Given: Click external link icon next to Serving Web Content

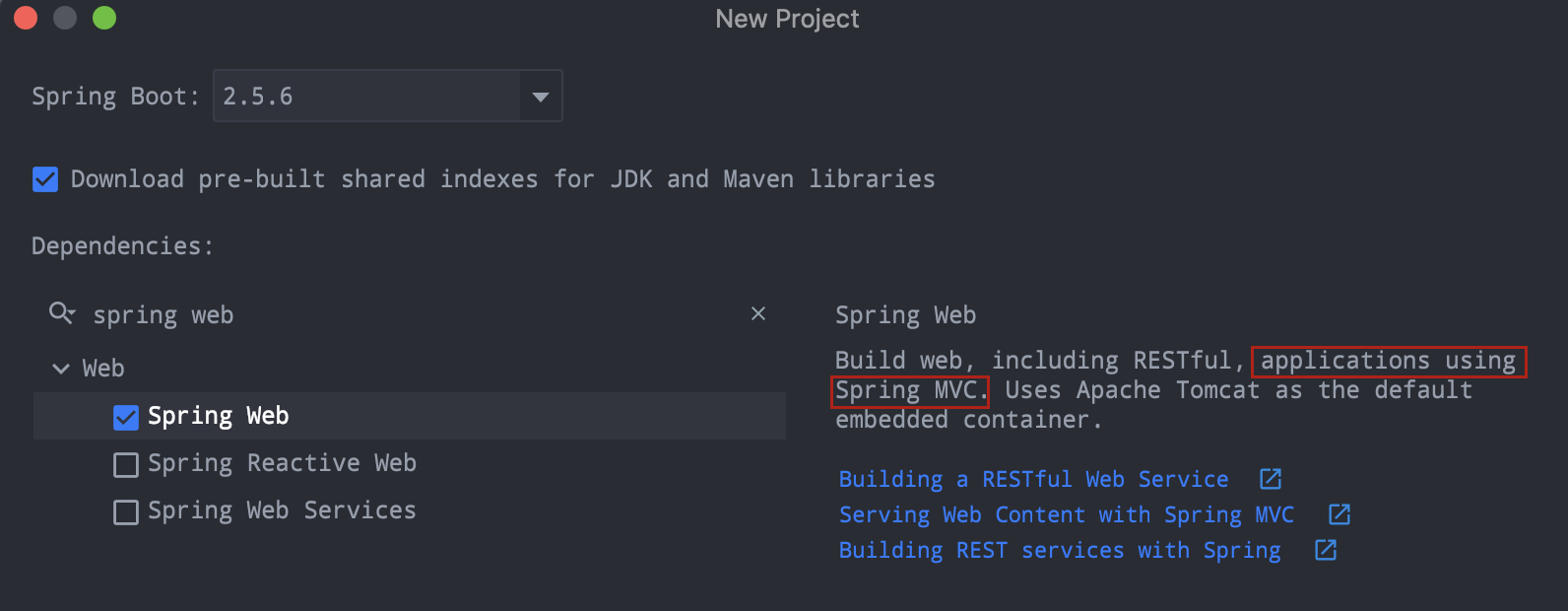Looking at the screenshot, I should click(x=1339, y=513).
